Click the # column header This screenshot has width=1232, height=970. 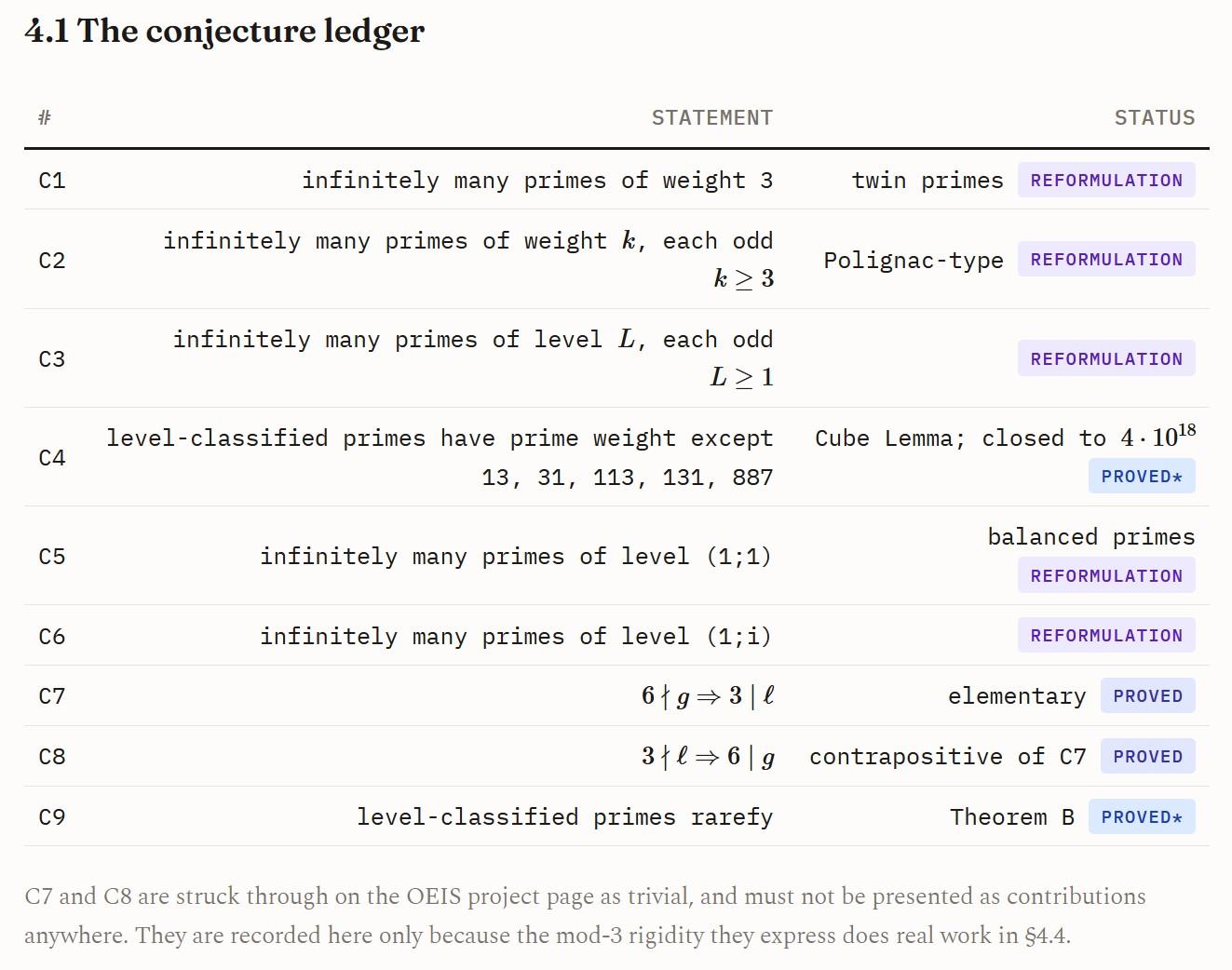click(x=45, y=118)
